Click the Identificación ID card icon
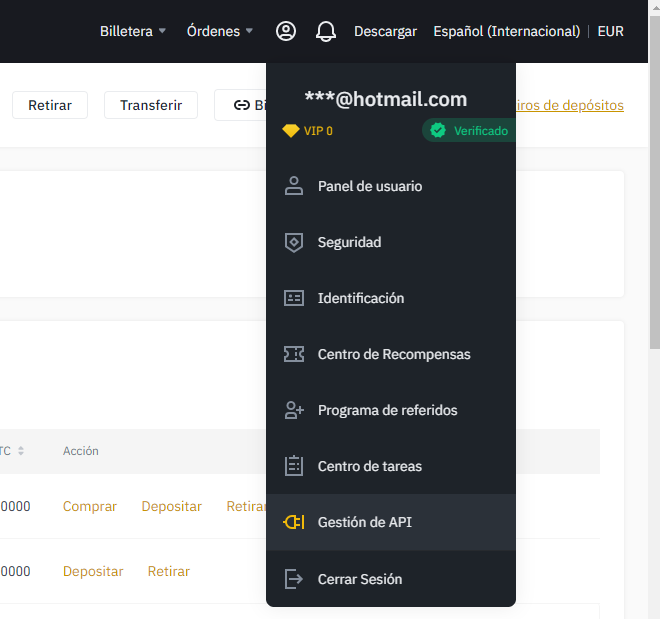Screen dimensions: 660x619 pos(293,298)
